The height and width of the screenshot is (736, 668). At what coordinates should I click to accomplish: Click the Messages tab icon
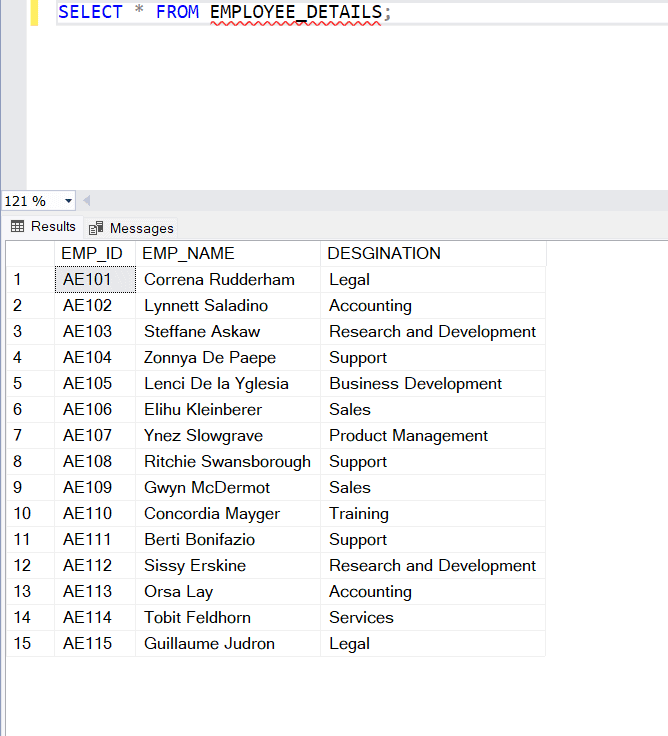pos(96,228)
